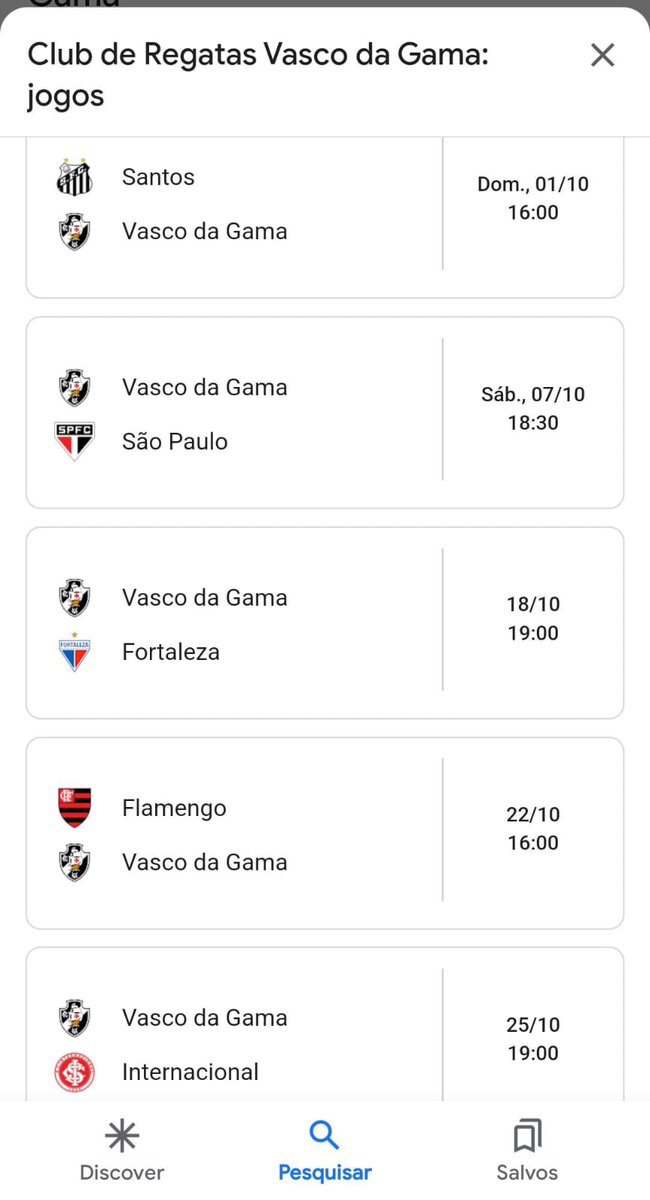
Task: Tap the Discover asterisk icon
Action: [x=122, y=1136]
